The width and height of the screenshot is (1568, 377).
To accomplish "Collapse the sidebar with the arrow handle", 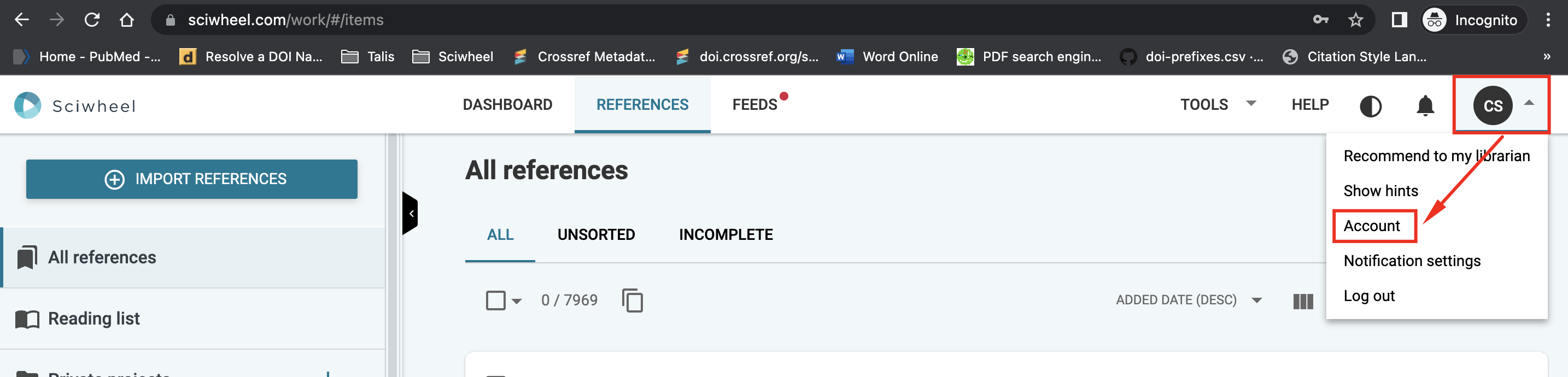I will click(x=410, y=214).
